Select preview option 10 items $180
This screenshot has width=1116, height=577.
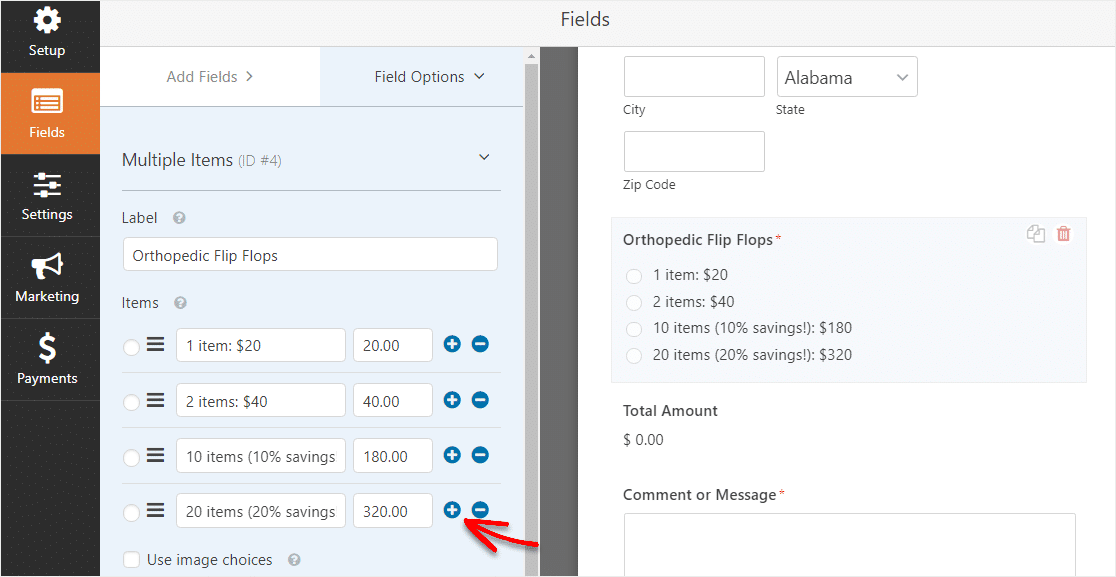tap(633, 330)
